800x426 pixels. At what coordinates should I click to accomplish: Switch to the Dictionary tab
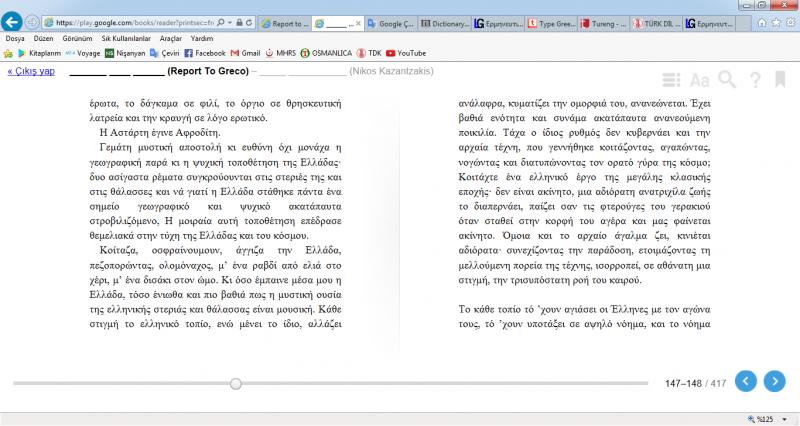444,23
